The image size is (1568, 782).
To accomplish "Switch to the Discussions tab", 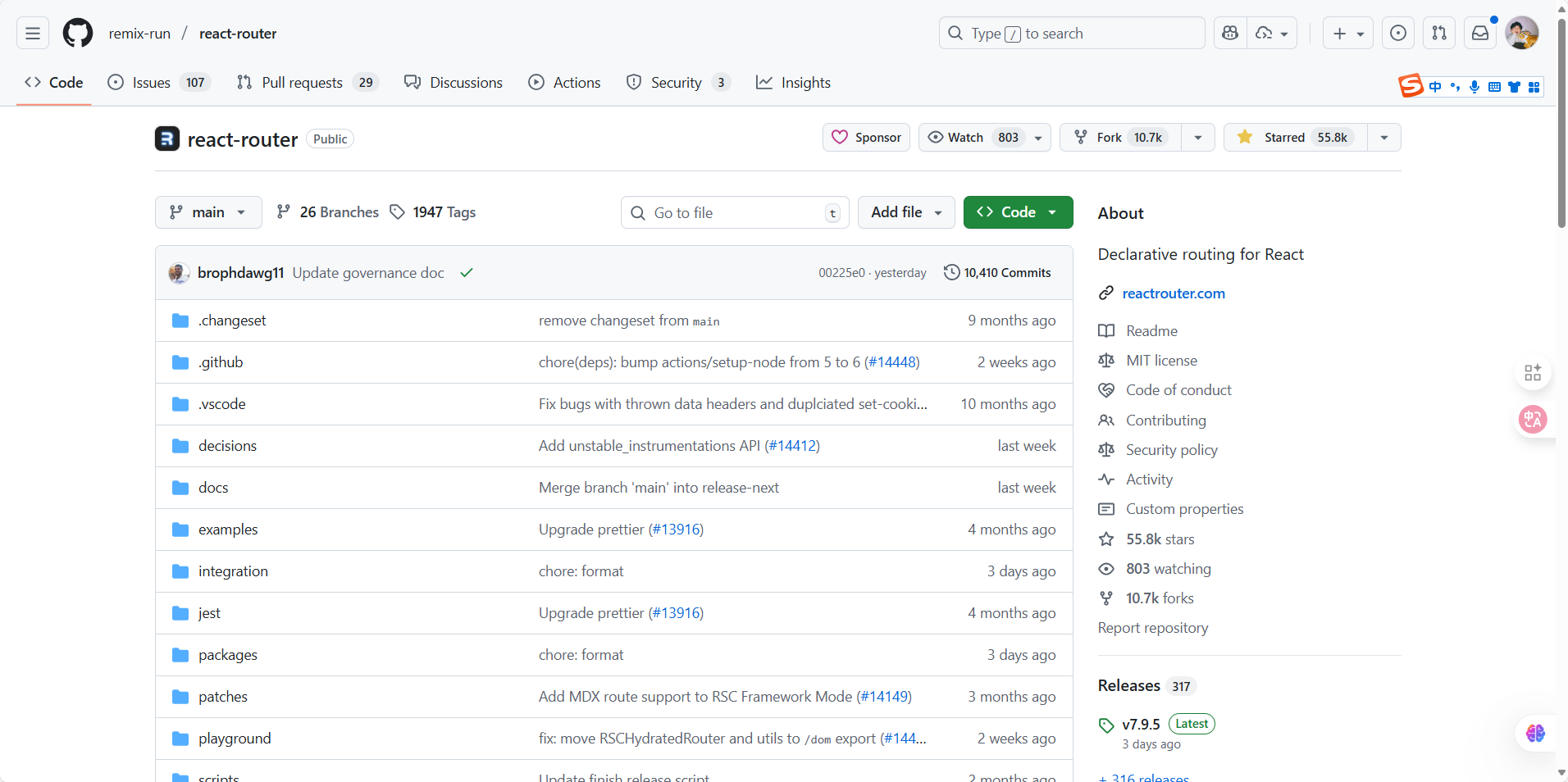I will [x=454, y=83].
